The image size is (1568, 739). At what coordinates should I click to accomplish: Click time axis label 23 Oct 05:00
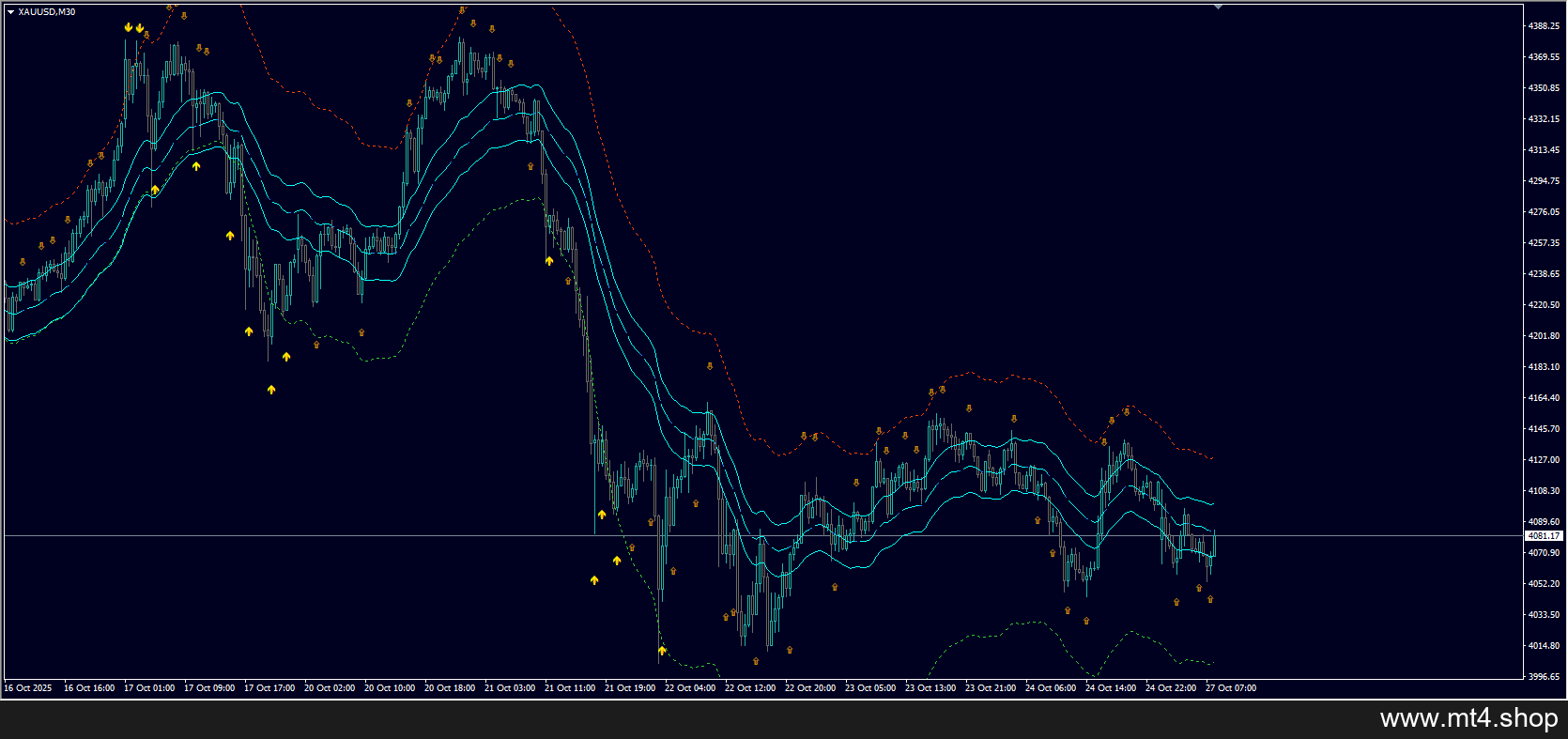pos(870,688)
